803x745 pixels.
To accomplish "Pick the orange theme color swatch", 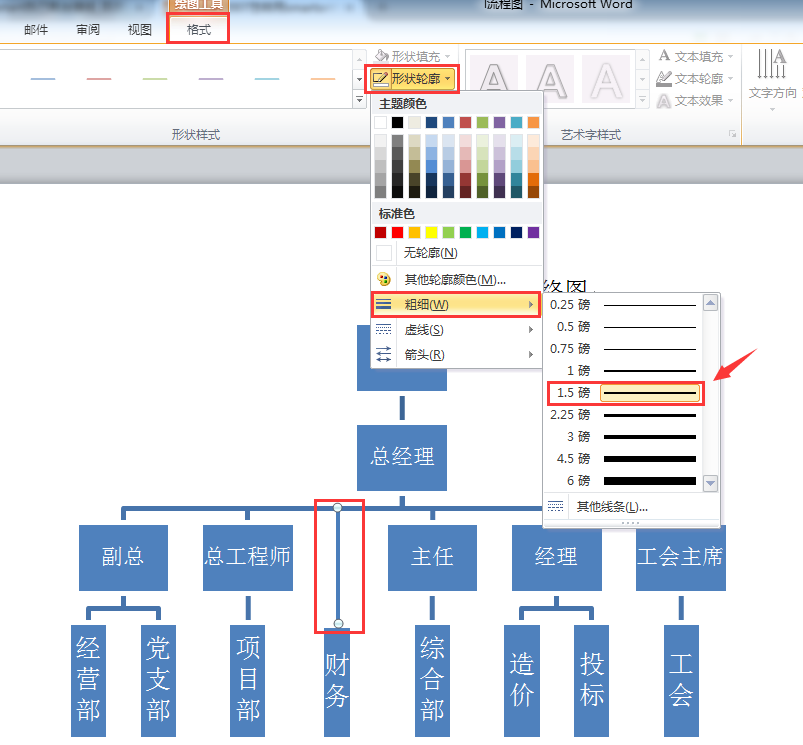I will click(534, 122).
